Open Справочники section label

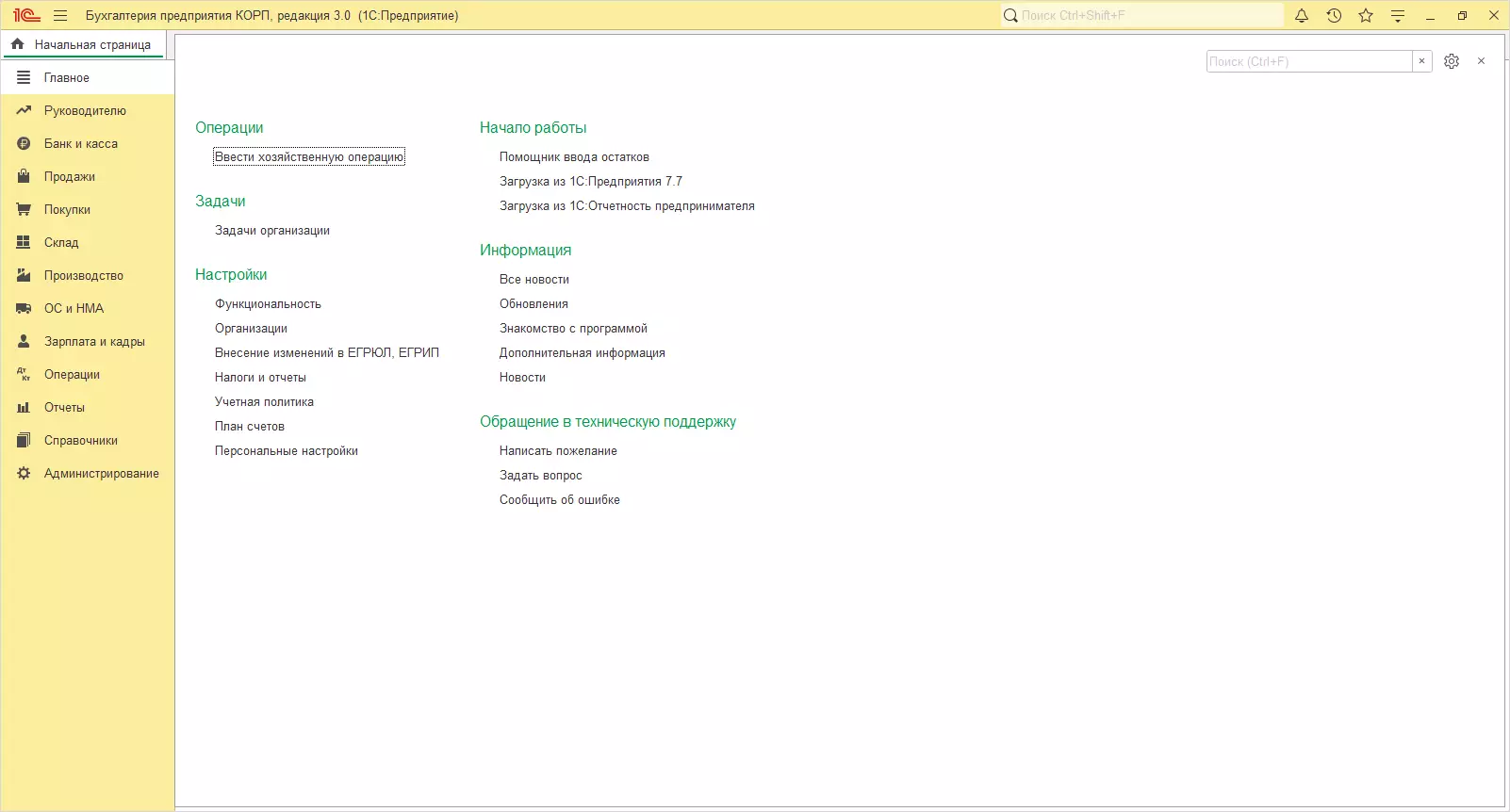pos(81,440)
